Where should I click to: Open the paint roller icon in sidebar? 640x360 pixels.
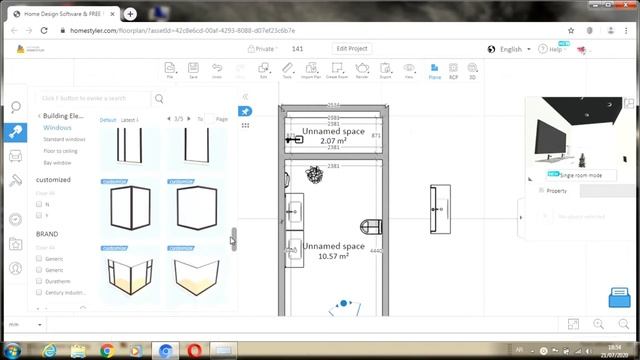pos(16,180)
